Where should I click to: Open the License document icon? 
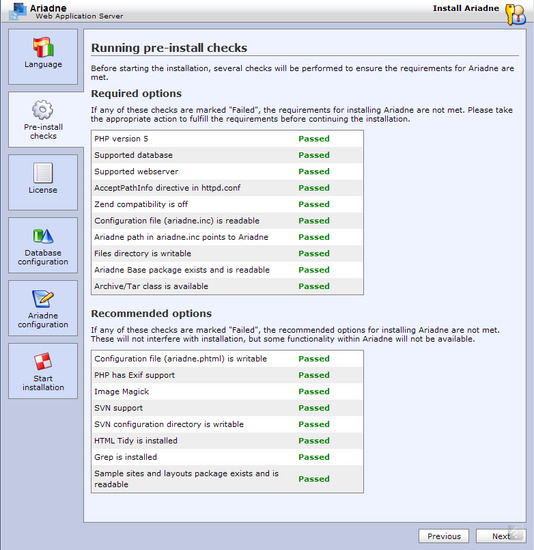tap(43, 173)
